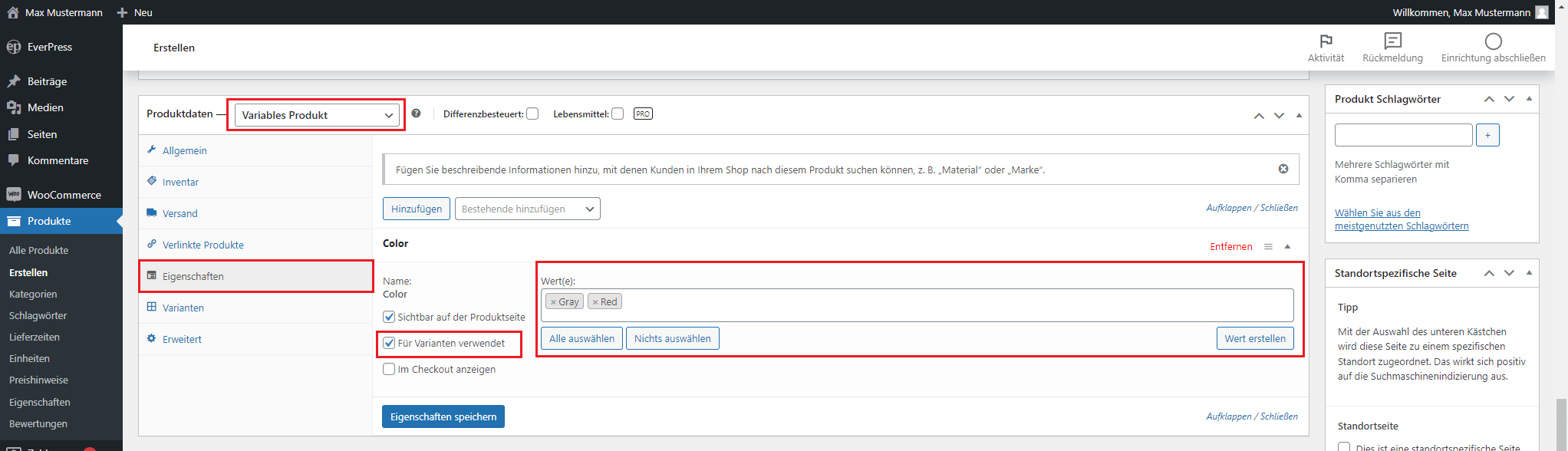Image resolution: width=1568 pixels, height=451 pixels.
Task: Click the Produkt Schlagwörter text field
Action: (x=1402, y=135)
